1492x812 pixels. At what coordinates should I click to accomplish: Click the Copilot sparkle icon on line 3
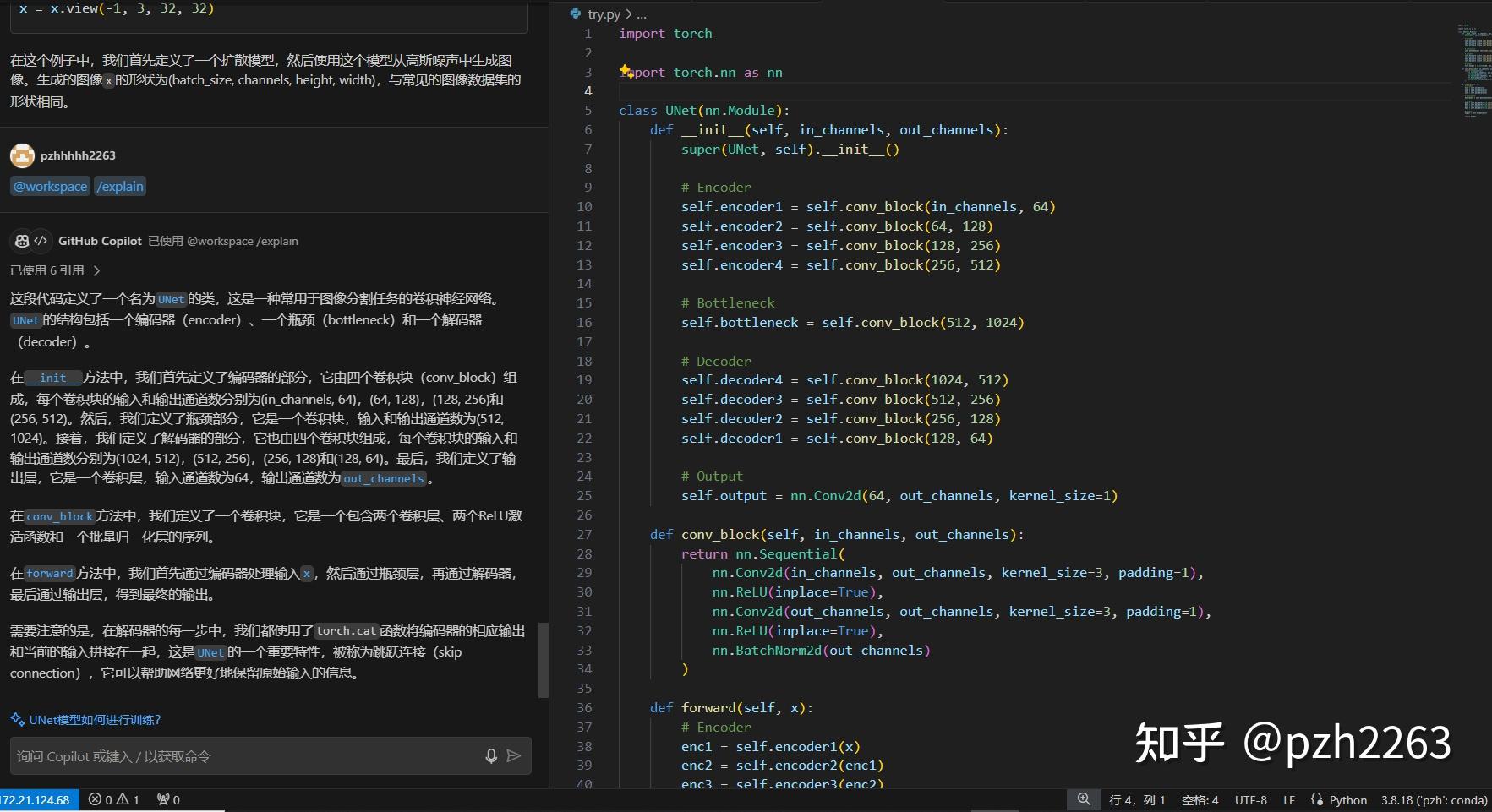[x=626, y=72]
